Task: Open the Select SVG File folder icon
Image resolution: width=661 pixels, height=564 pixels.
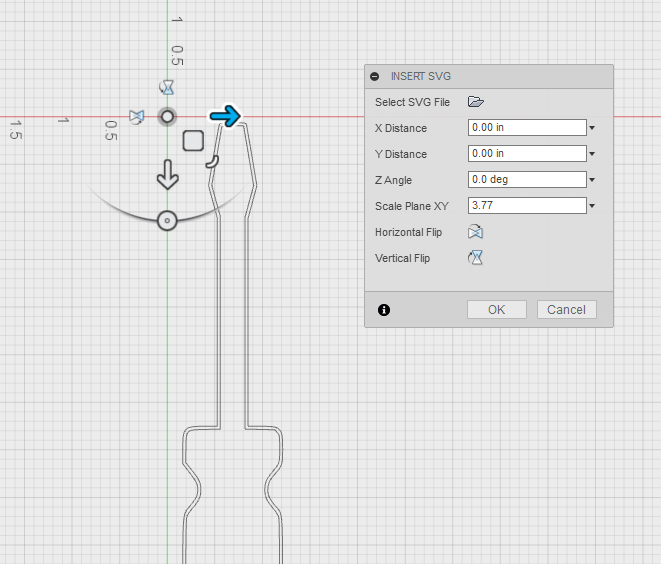Action: (476, 102)
